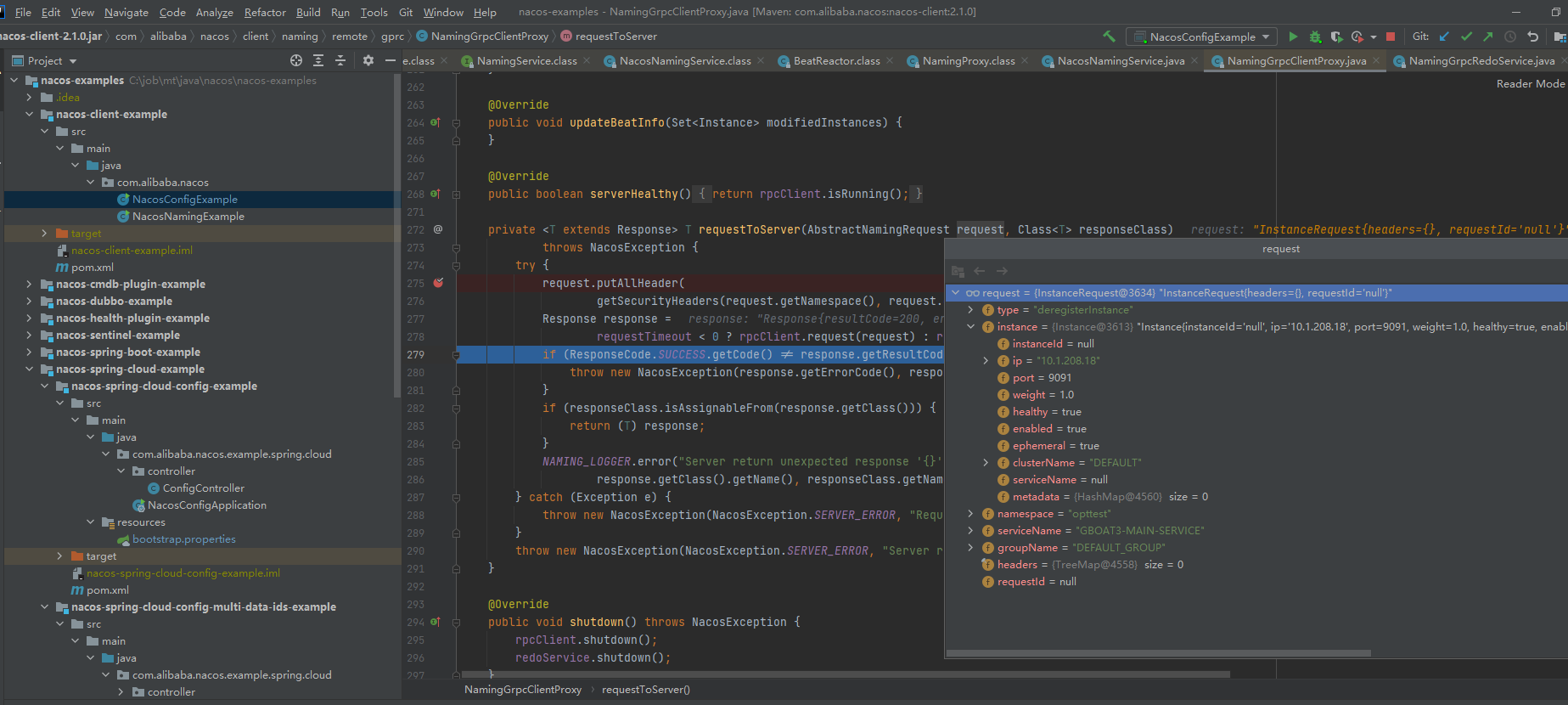Open bootstrap.properties in the project tree

pos(183,539)
